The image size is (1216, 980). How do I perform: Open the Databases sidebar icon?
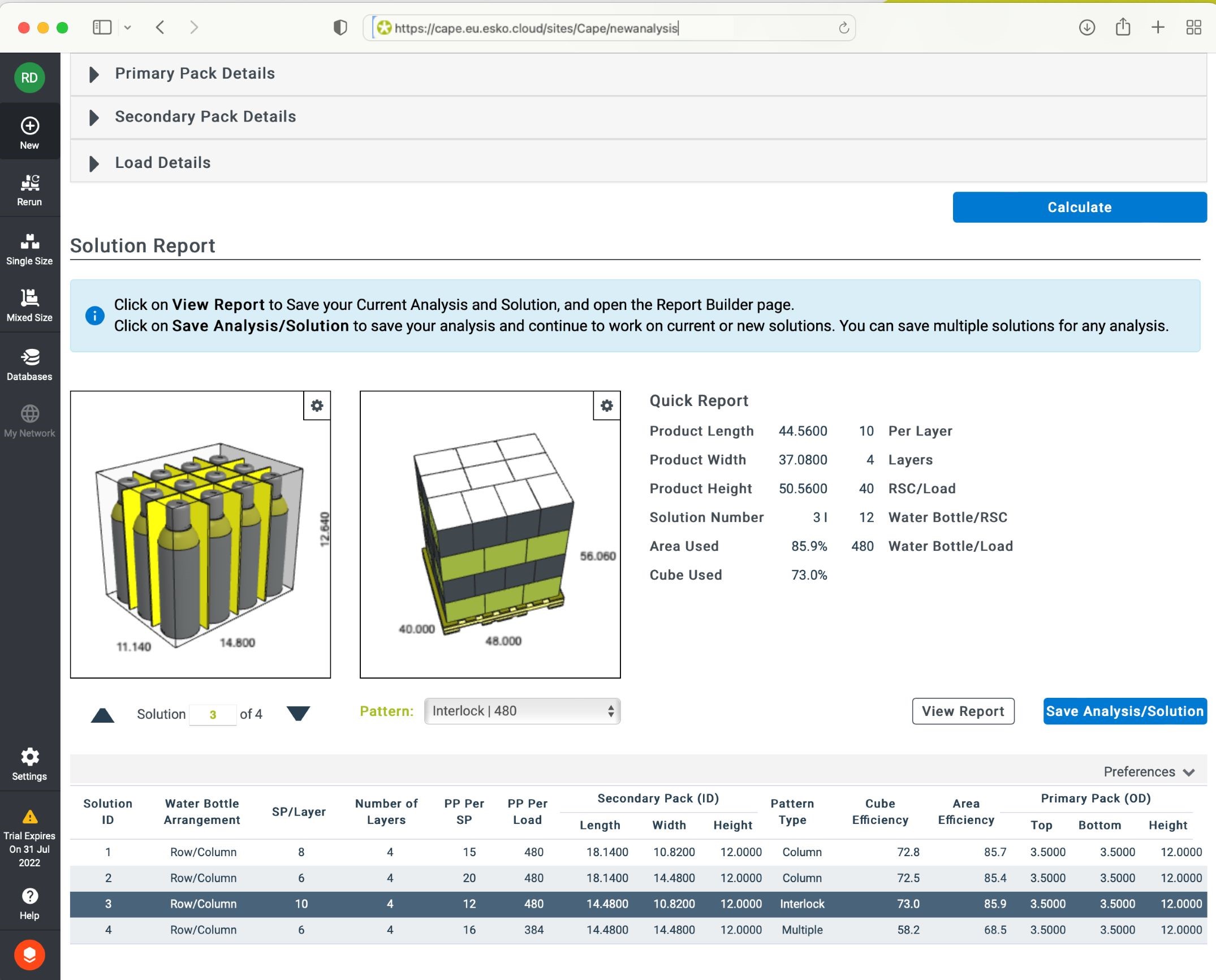tap(29, 363)
